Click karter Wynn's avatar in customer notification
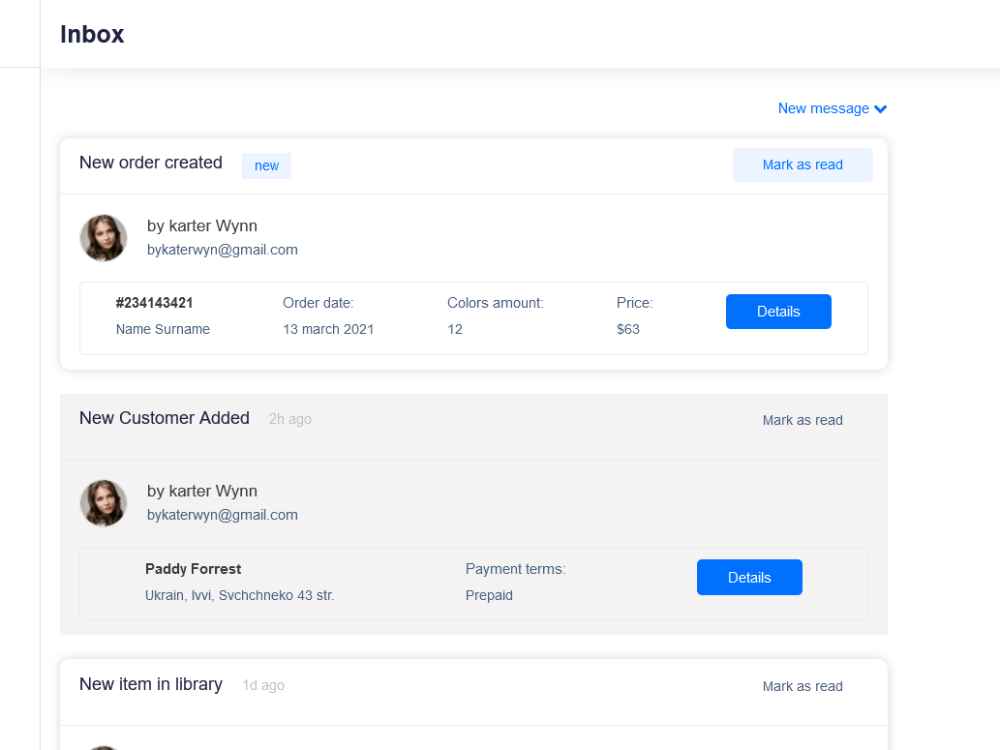The width and height of the screenshot is (1000, 750). (103, 503)
